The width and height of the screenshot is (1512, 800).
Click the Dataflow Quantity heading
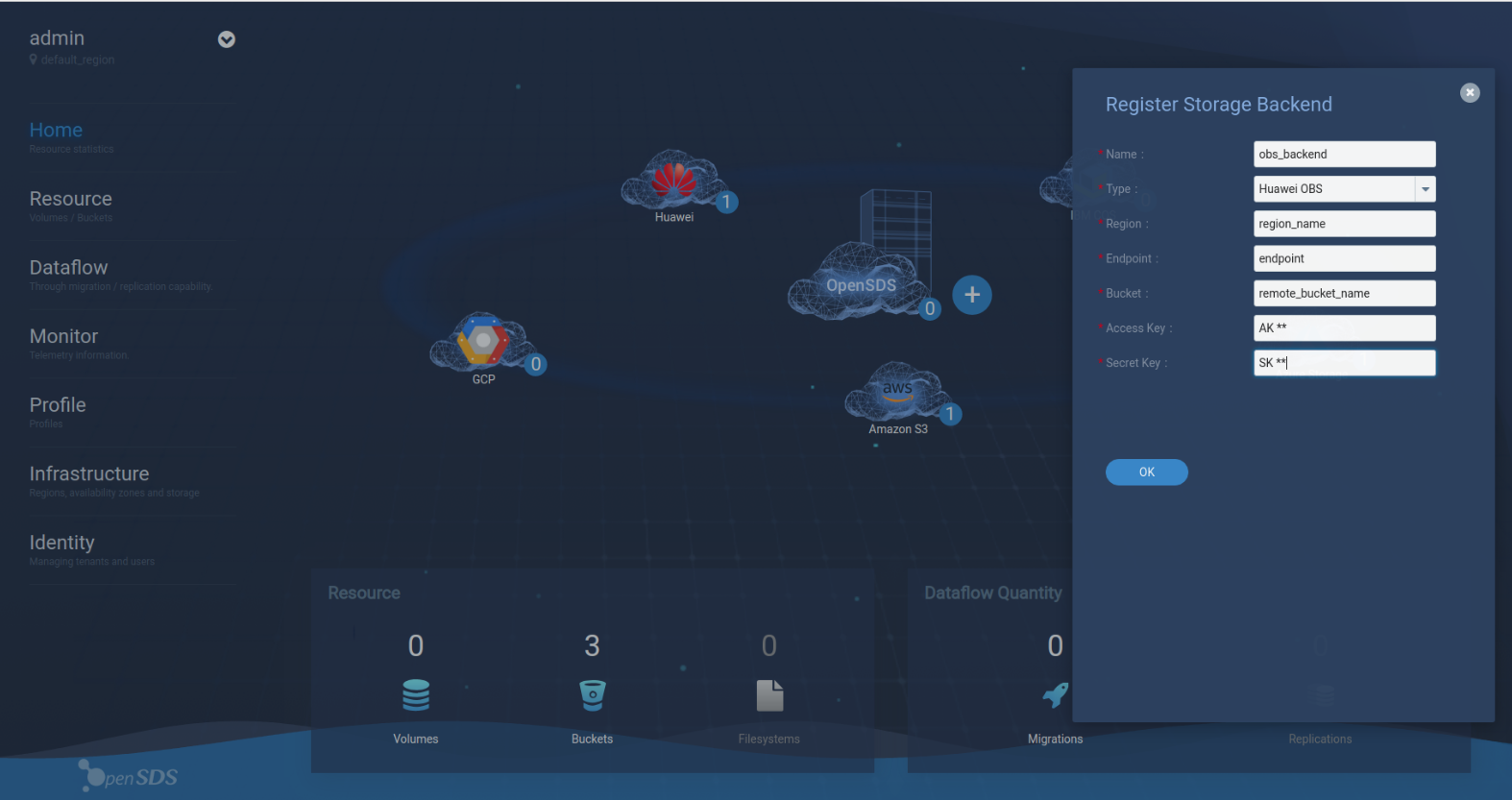pos(993,594)
